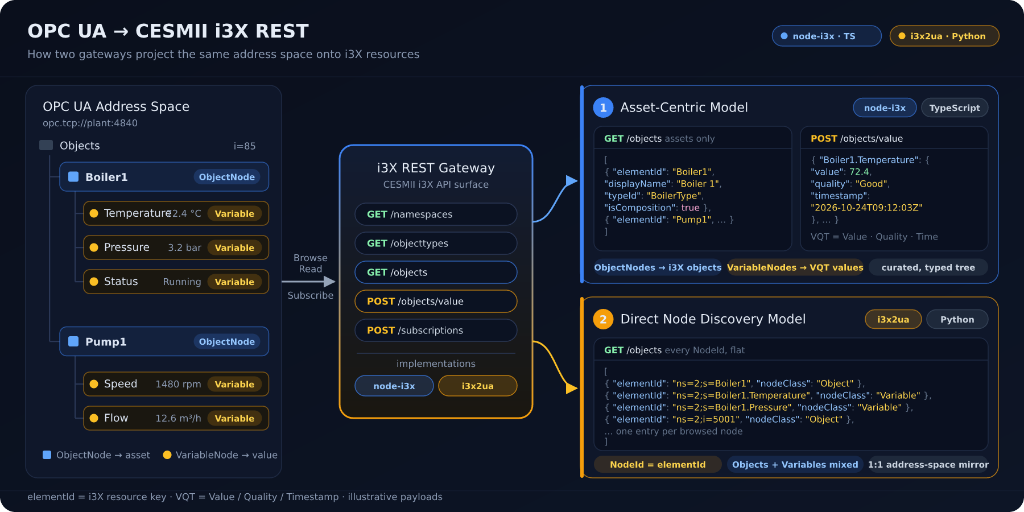This screenshot has width=1024, height=512.
Task: Click the yellow dot beside Status
Action: tap(94, 281)
